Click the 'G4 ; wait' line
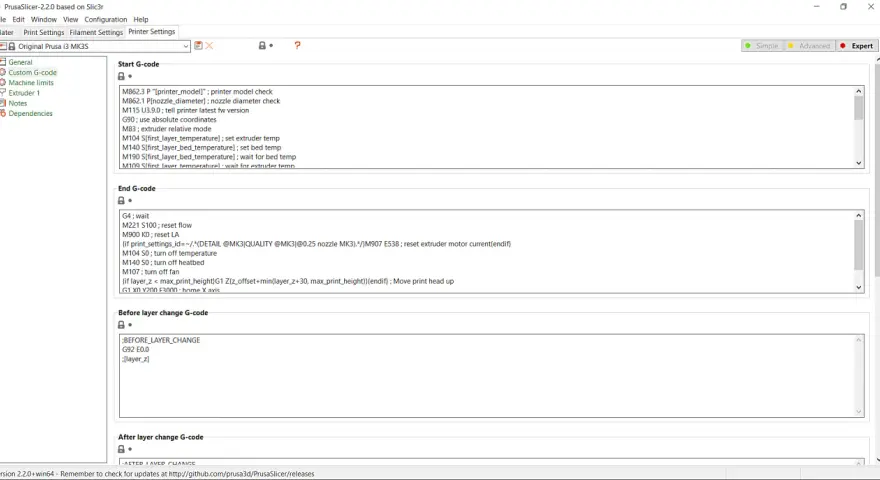The height and width of the screenshot is (480, 880). coord(136,216)
